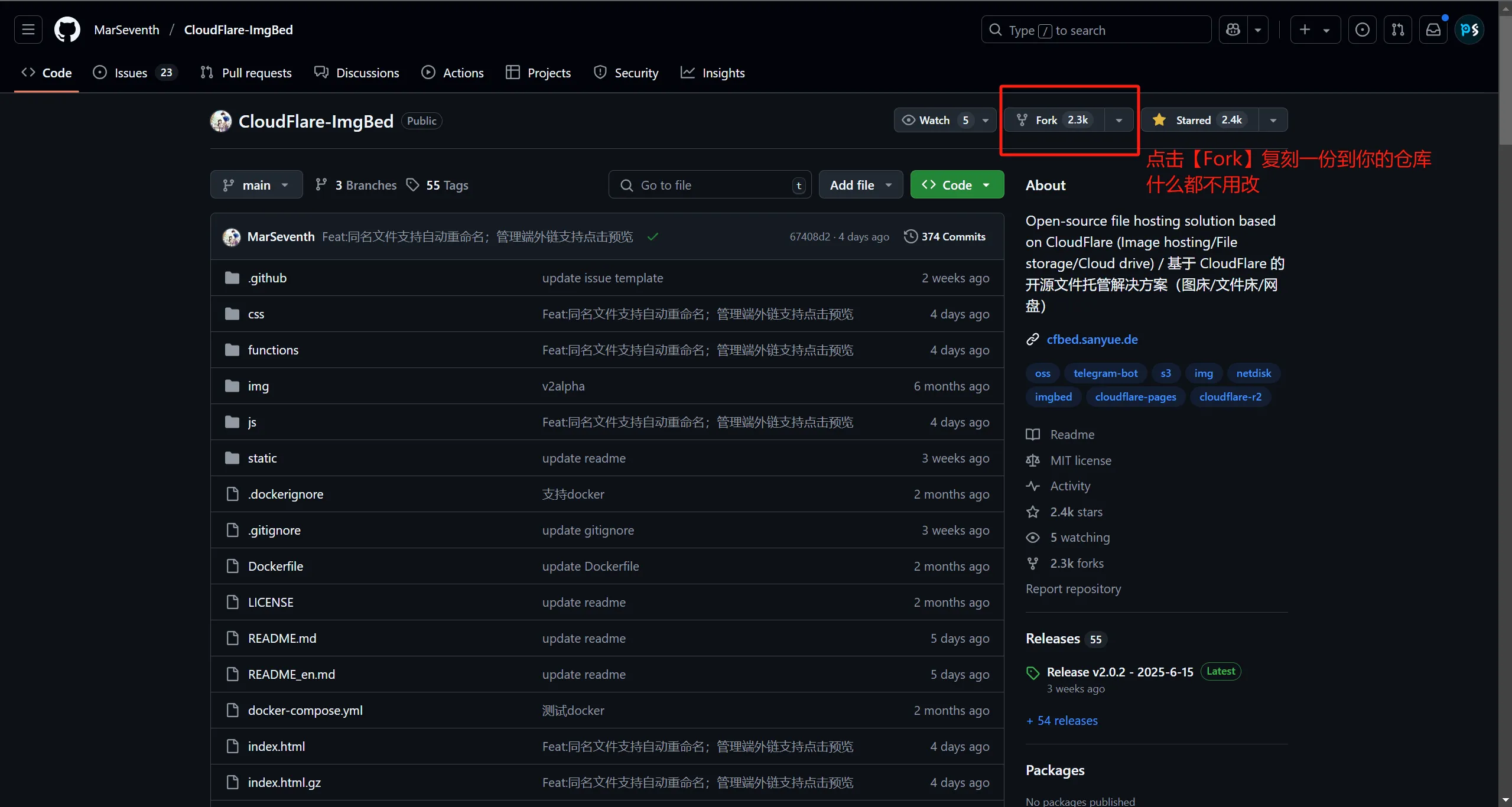This screenshot has width=1512, height=807.
Task: Switch to the Actions tab
Action: (x=453, y=73)
